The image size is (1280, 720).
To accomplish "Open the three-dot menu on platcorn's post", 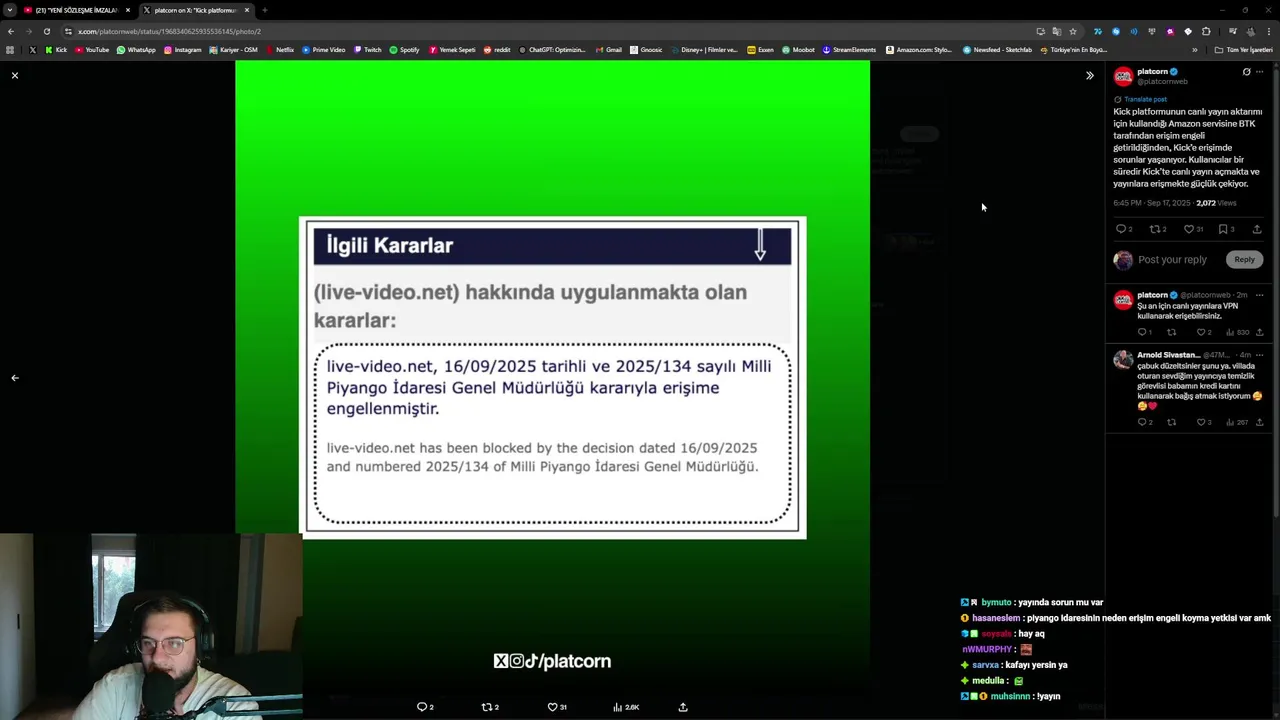I will coord(1259,72).
